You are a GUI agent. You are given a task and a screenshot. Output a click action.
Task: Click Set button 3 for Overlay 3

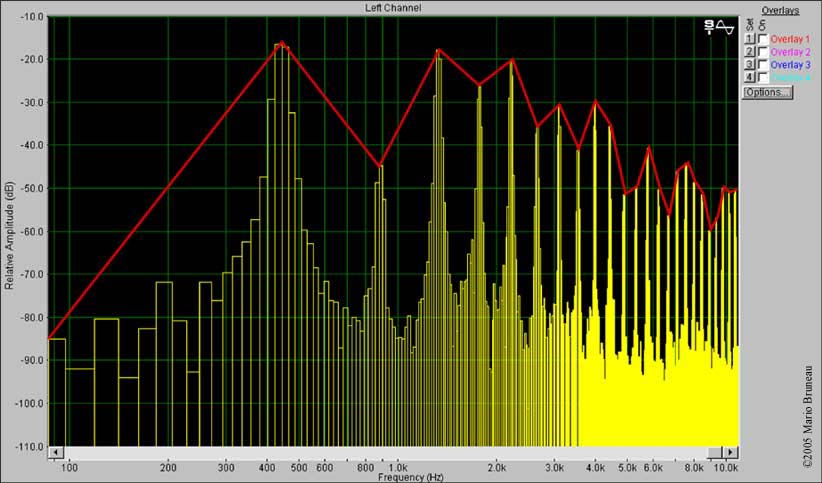(x=750, y=65)
